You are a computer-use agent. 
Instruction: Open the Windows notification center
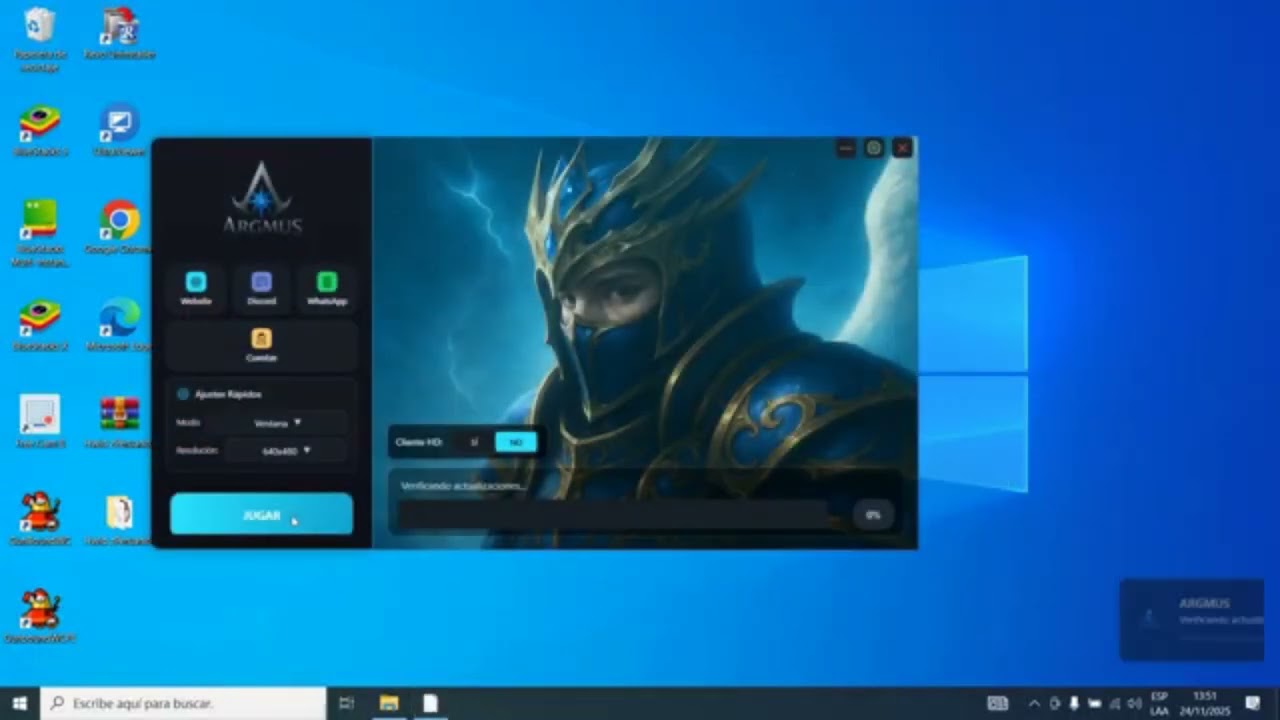pyautogui.click(x=1253, y=703)
